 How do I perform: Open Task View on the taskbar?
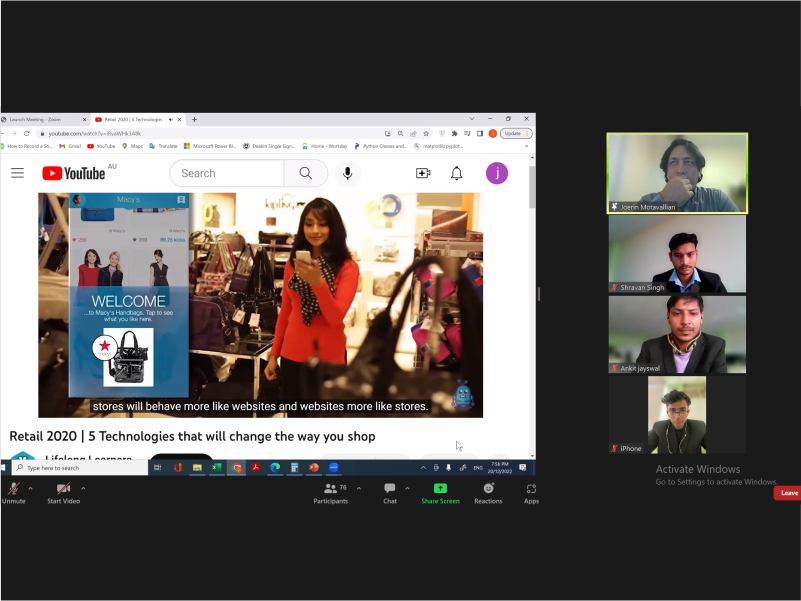pos(157,468)
